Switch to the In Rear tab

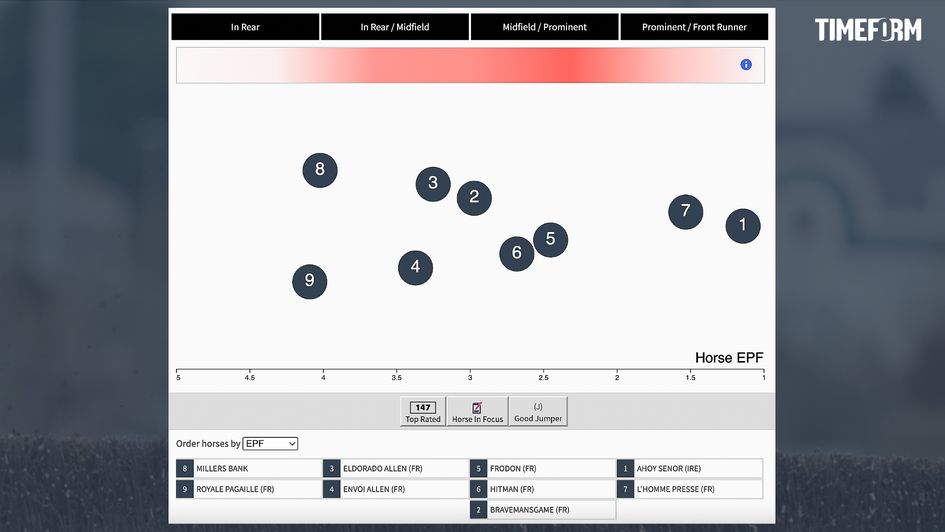coord(245,27)
